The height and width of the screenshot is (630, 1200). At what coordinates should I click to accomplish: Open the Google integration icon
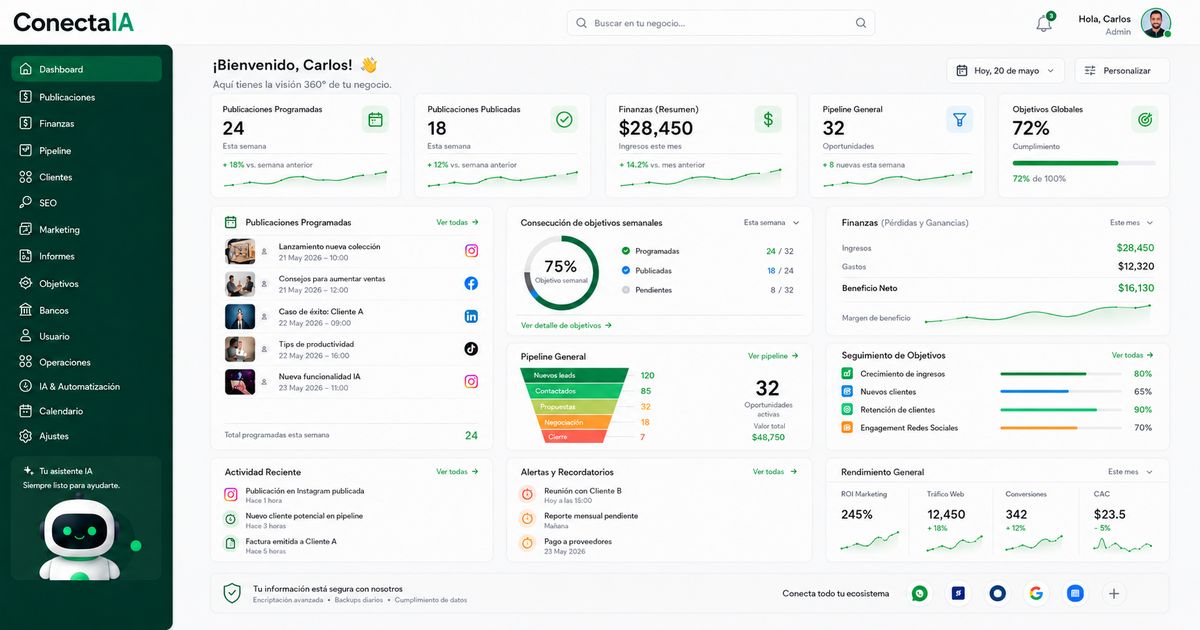point(1036,593)
